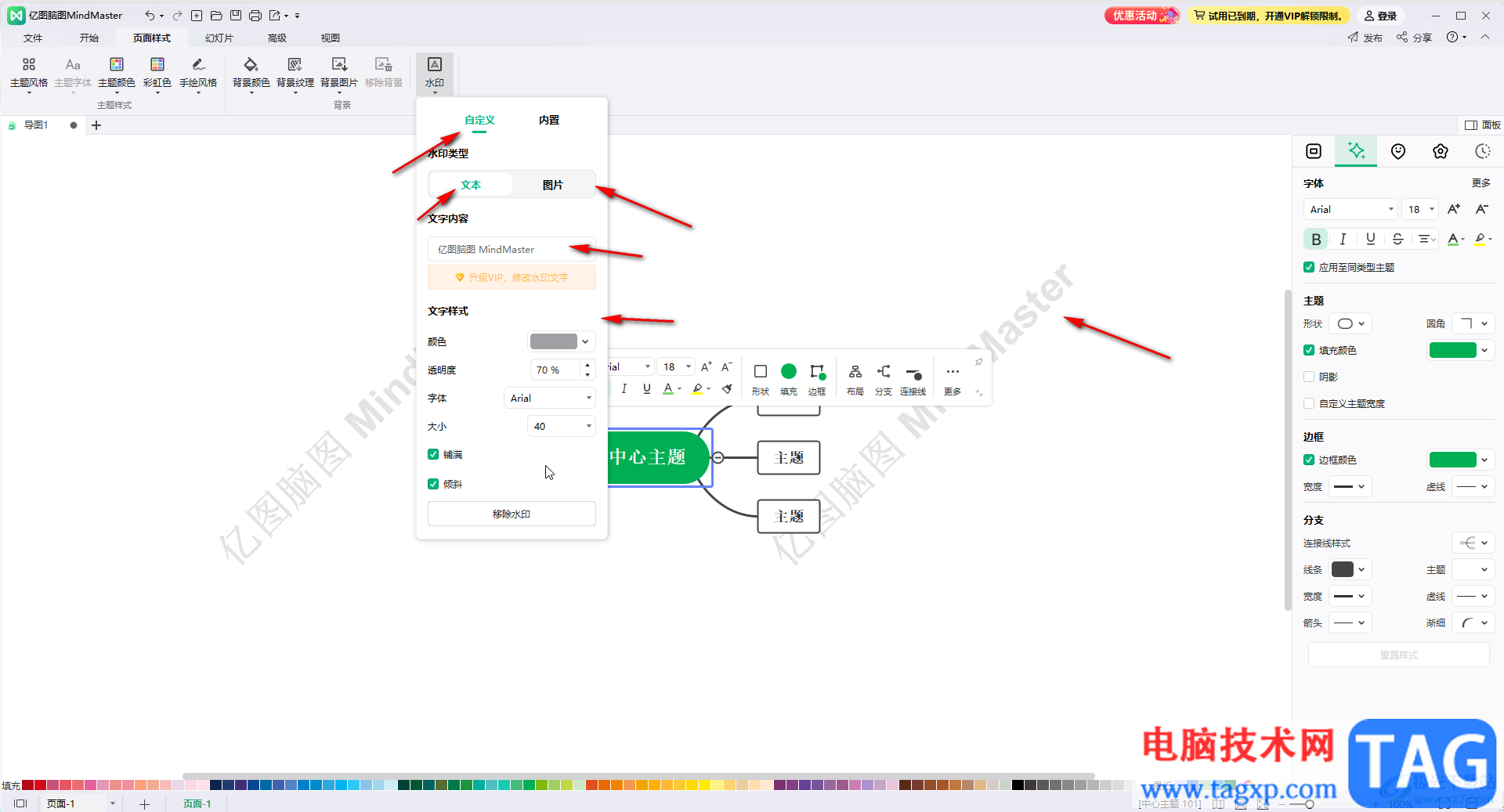Pin the floating toolbar

click(x=978, y=362)
